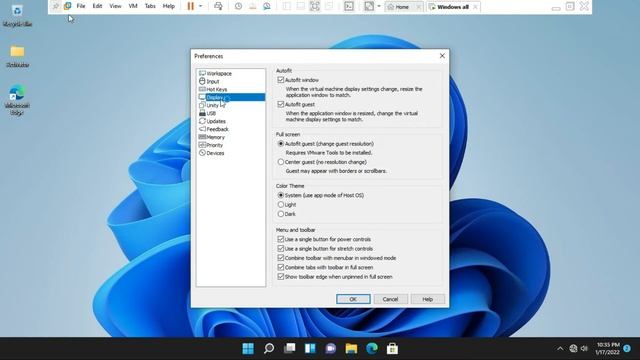The width and height of the screenshot is (640, 360).
Task: Select Devices in preferences list
Action: [231, 153]
